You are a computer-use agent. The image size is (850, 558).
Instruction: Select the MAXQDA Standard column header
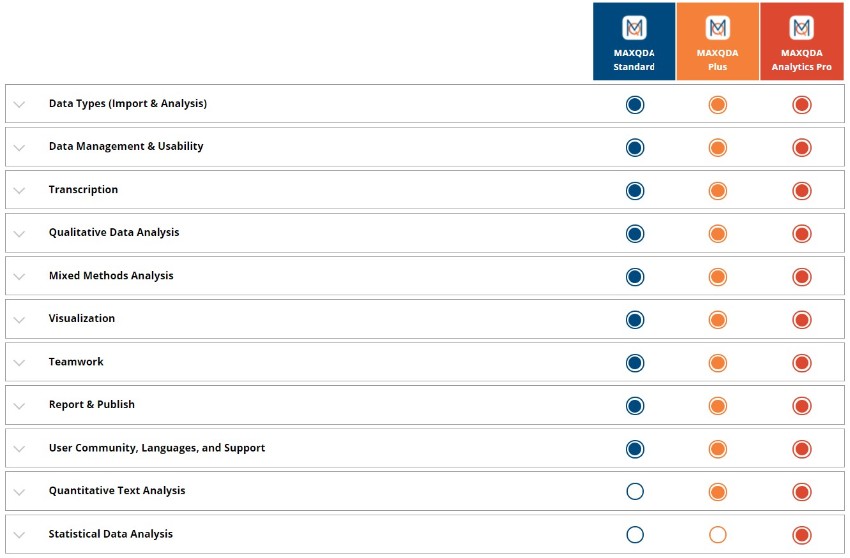click(634, 41)
